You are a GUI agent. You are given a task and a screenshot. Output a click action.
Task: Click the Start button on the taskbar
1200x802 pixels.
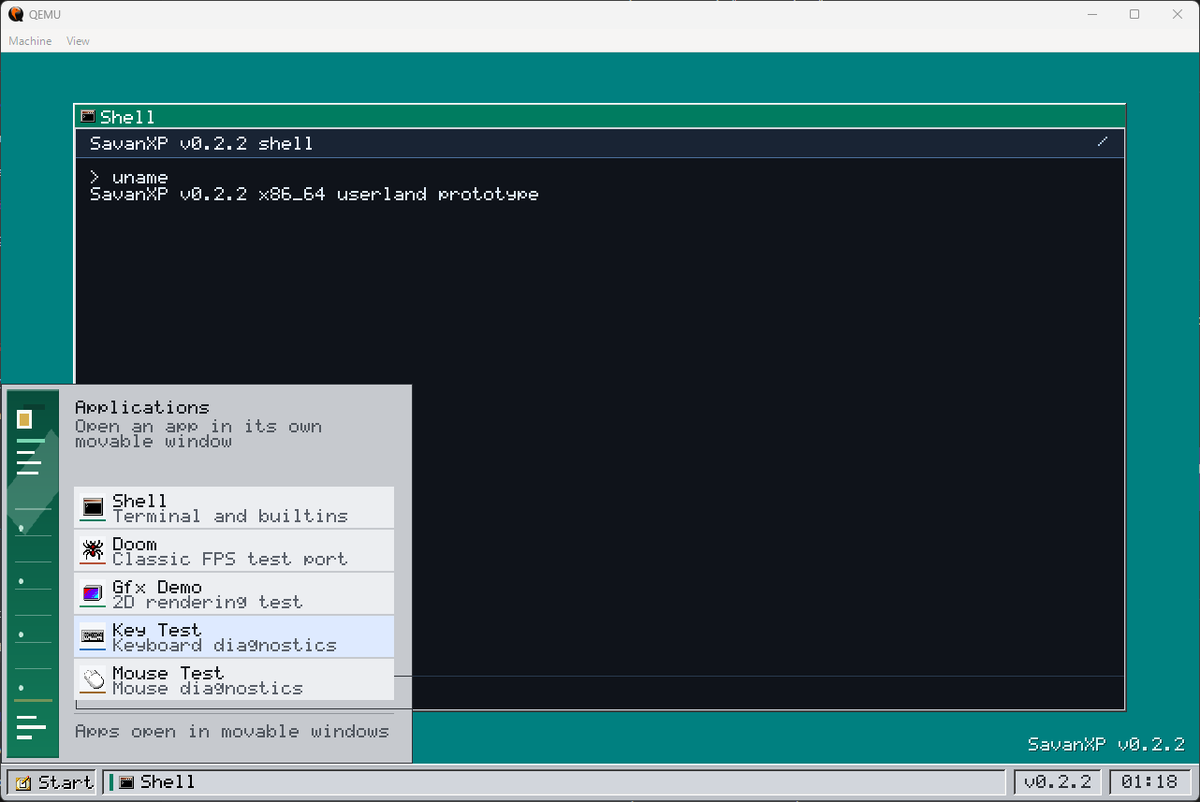point(52,782)
